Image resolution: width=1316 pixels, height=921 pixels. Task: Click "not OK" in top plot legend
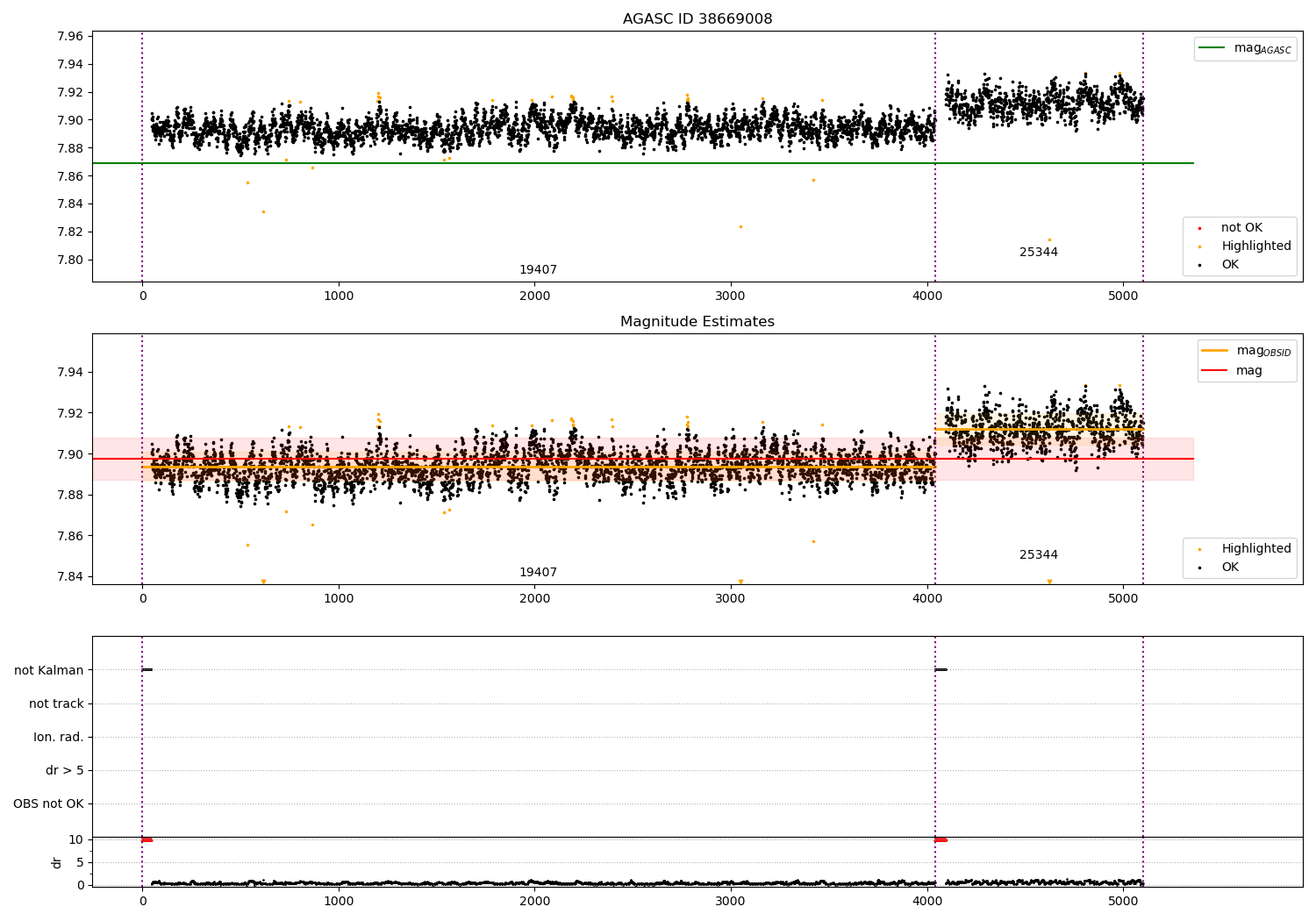(1241, 228)
